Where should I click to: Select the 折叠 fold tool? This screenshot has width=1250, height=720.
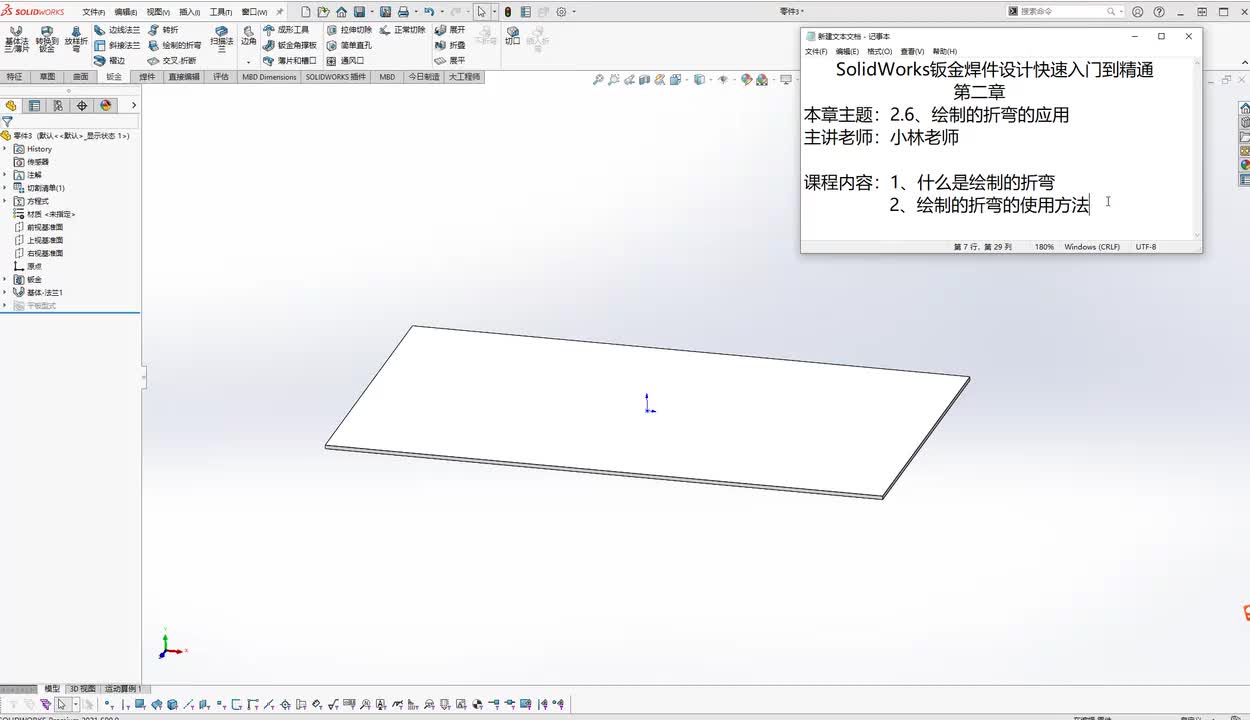(450, 45)
